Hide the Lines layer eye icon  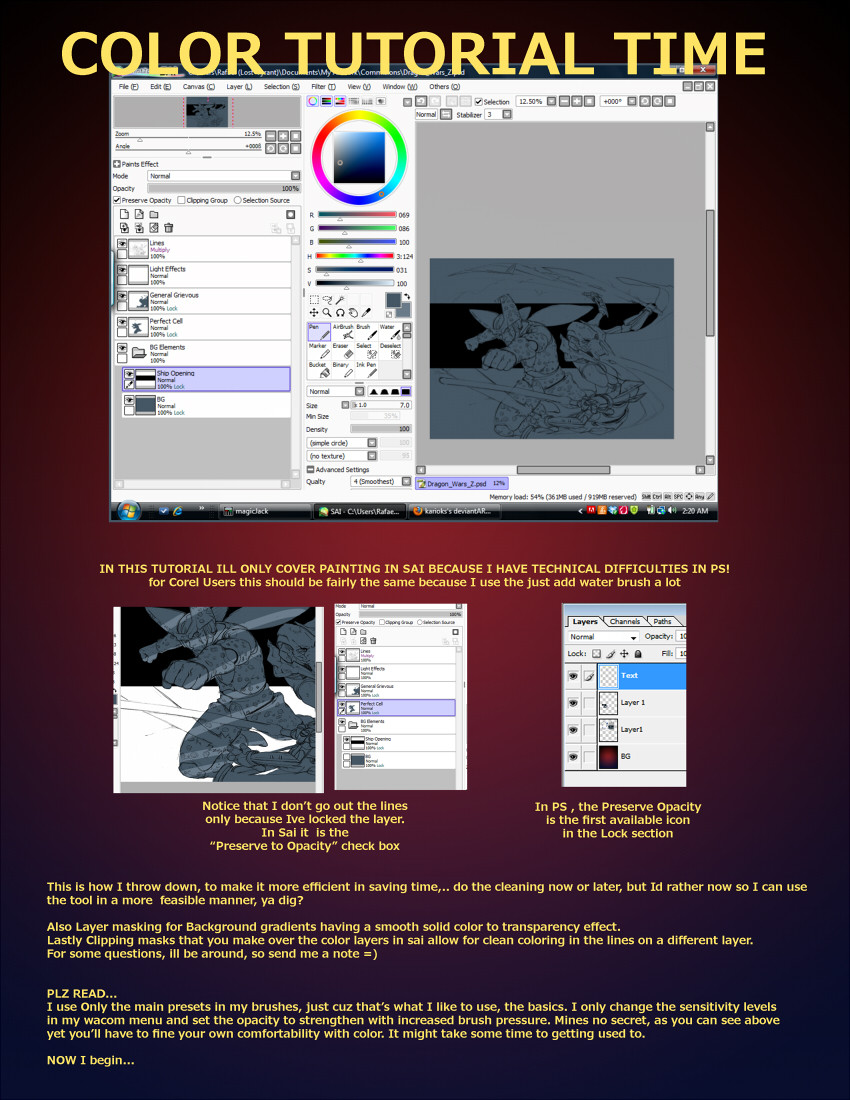coord(122,243)
